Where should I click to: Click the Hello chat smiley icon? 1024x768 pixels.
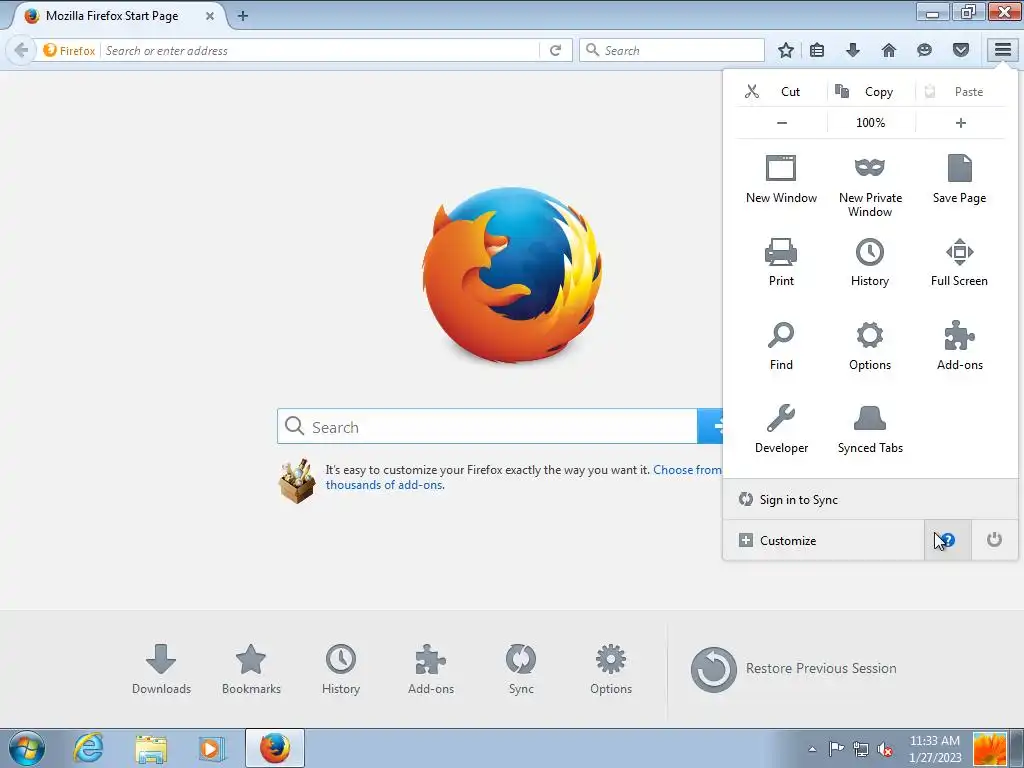(924, 50)
